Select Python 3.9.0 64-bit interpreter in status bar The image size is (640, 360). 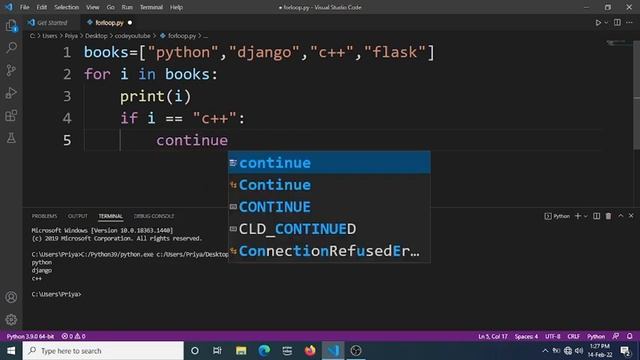(x=30, y=336)
